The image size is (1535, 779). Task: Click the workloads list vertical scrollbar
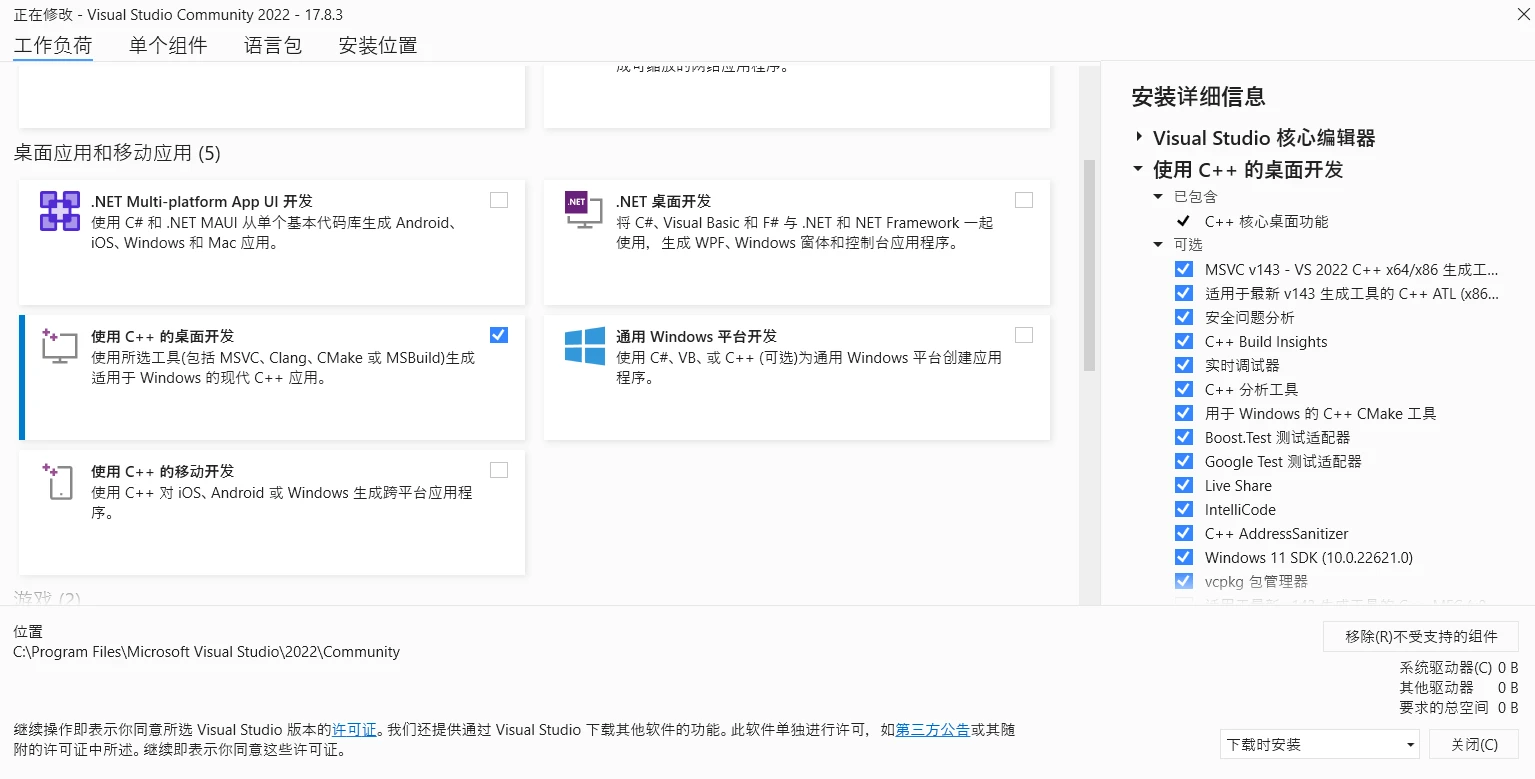1089,266
